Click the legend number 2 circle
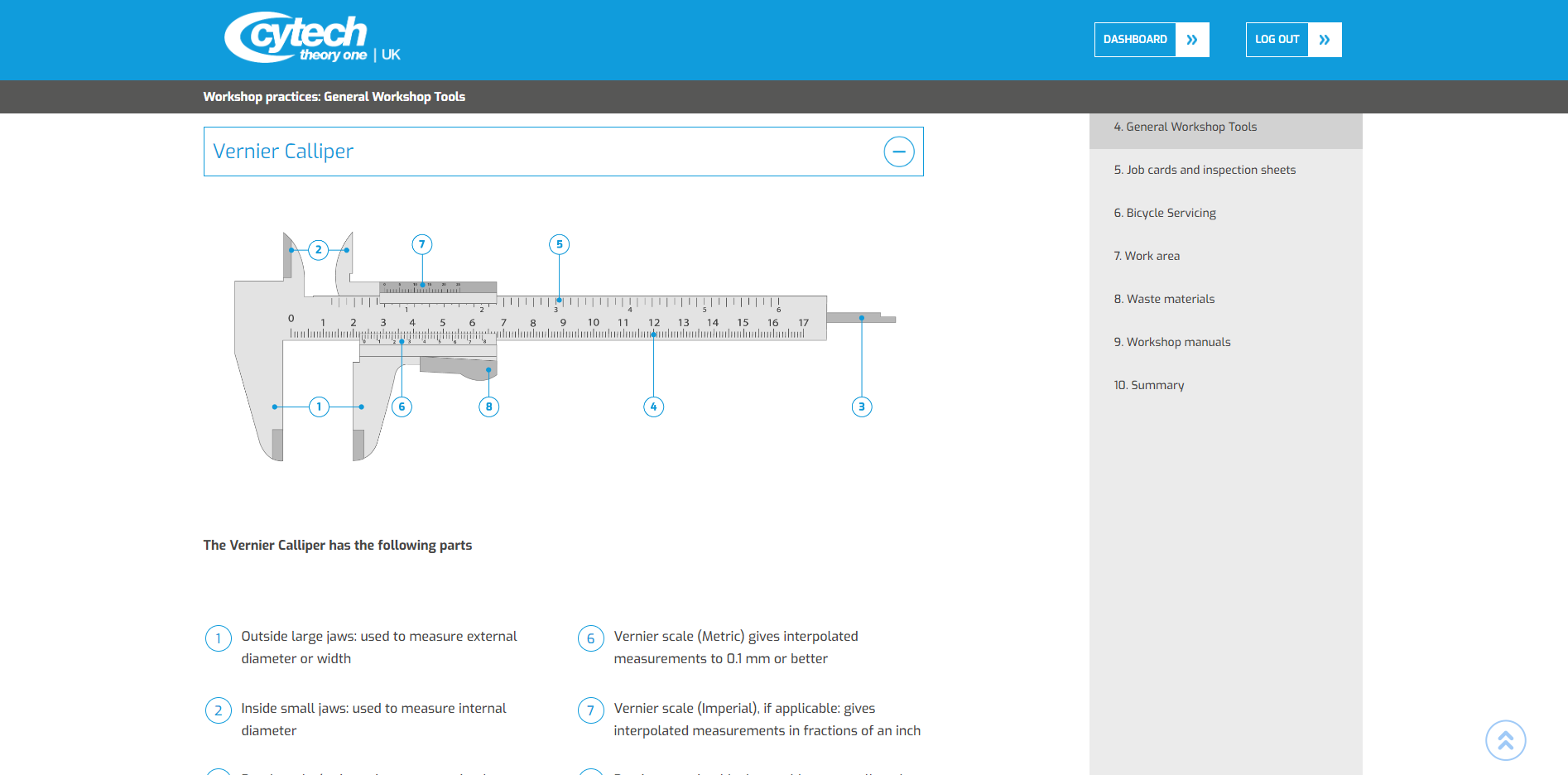This screenshot has height=775, width=1568. tap(219, 710)
